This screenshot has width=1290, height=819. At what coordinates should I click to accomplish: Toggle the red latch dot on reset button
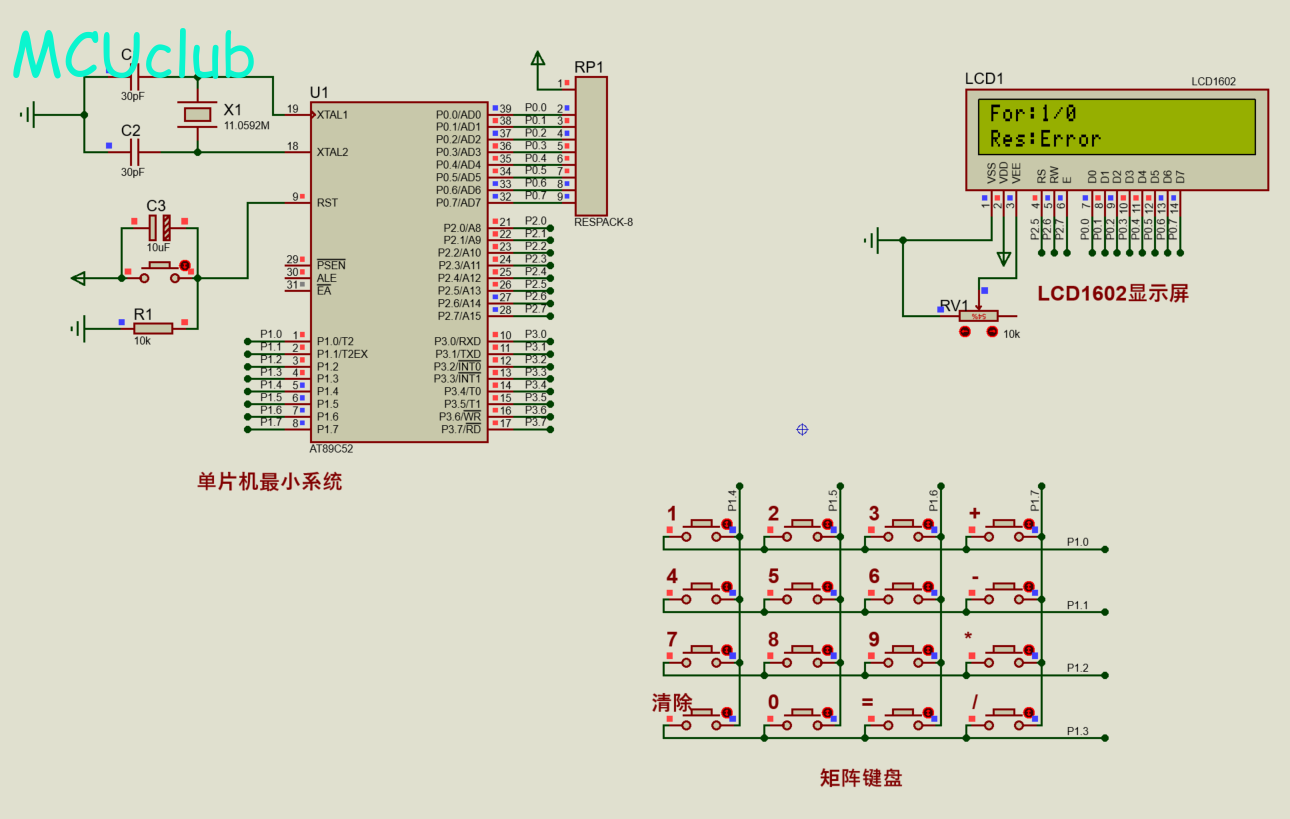point(185,265)
